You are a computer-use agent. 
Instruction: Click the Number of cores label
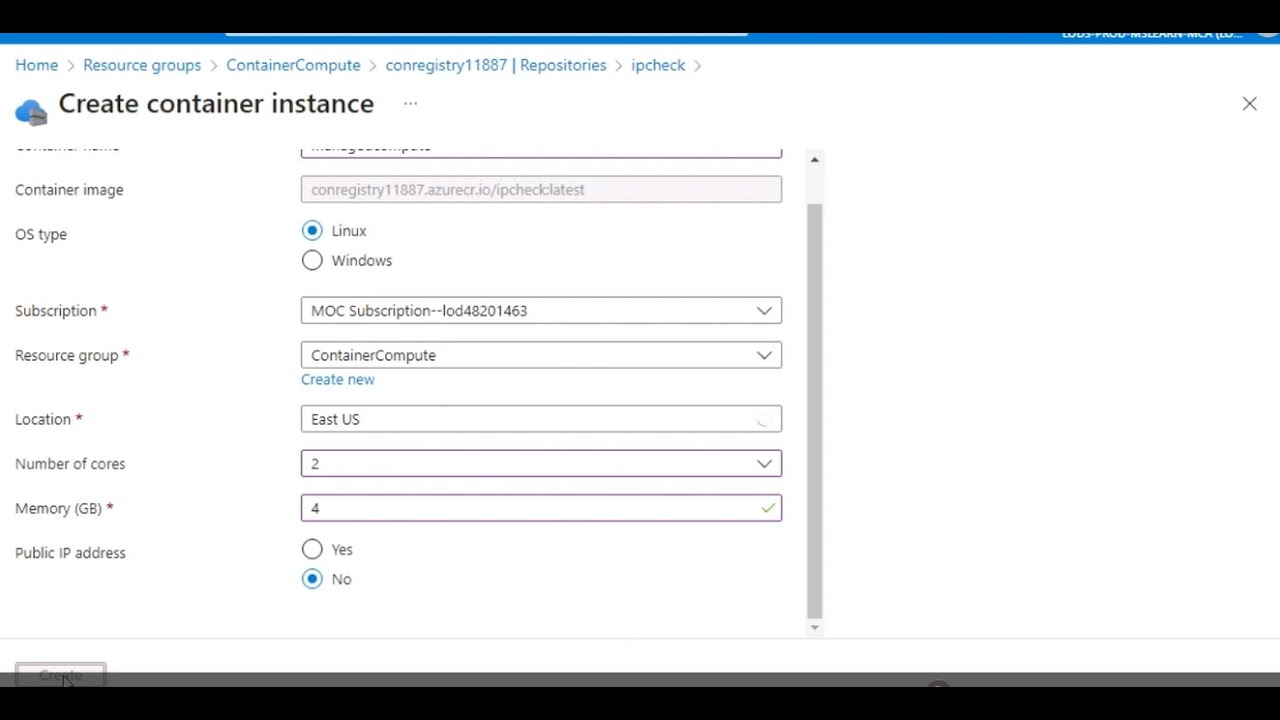[x=70, y=464]
